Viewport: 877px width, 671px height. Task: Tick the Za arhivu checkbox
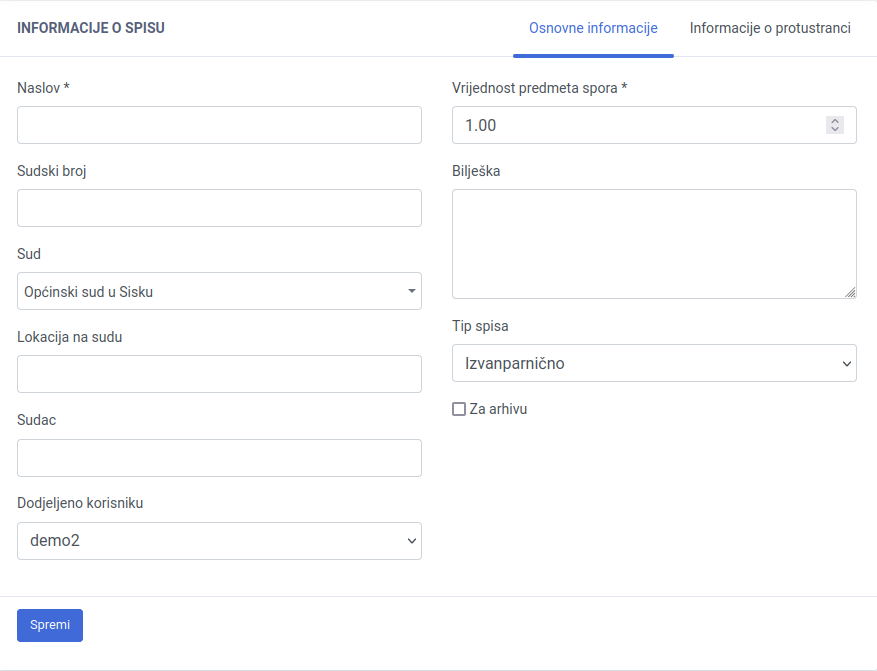pyautogui.click(x=459, y=409)
